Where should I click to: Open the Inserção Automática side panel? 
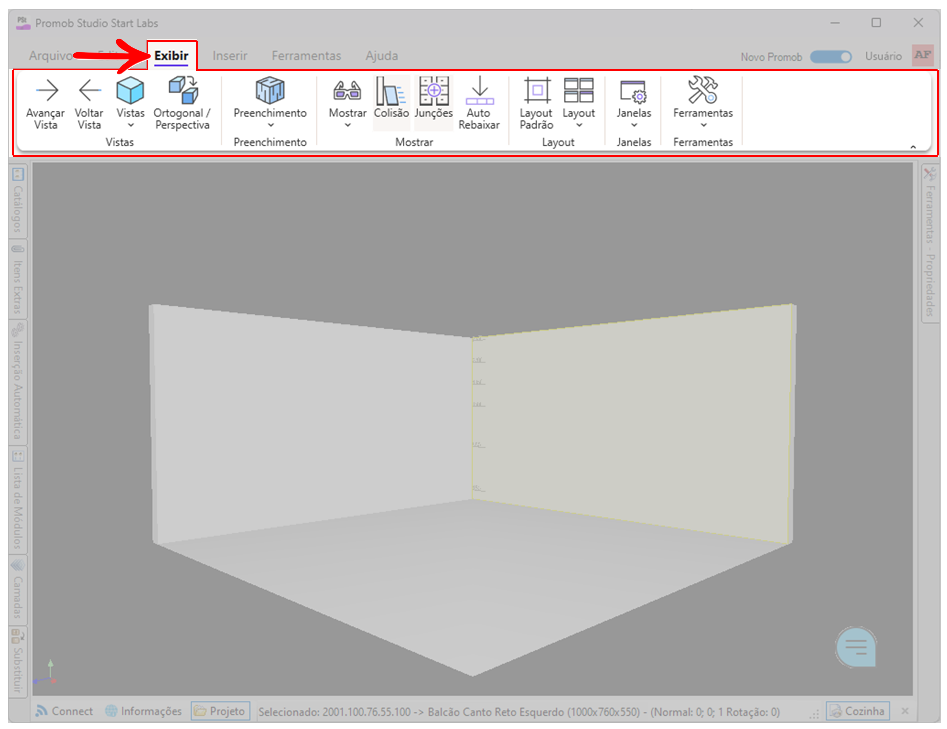click(18, 382)
